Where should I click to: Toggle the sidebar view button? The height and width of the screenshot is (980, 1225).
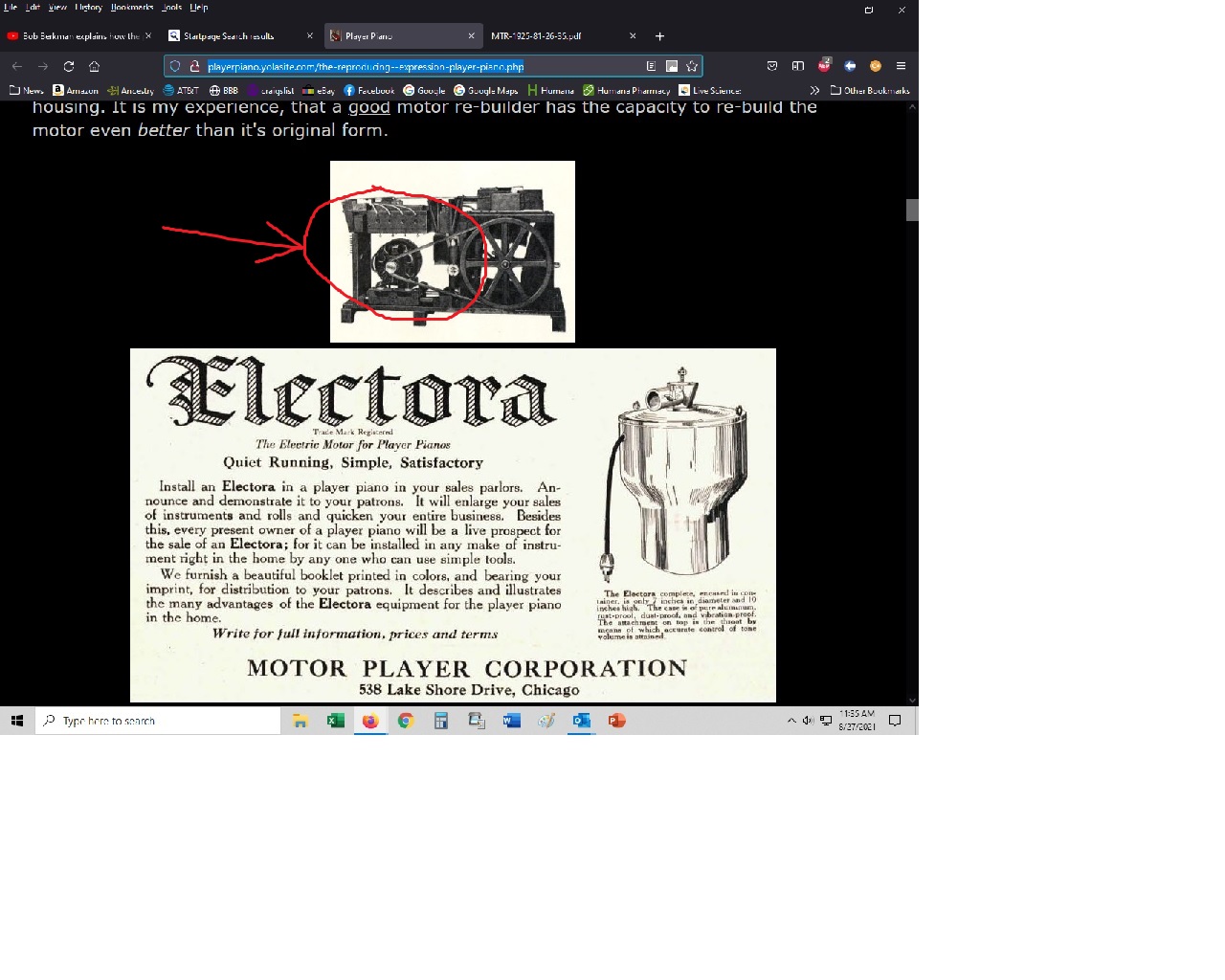[x=798, y=66]
